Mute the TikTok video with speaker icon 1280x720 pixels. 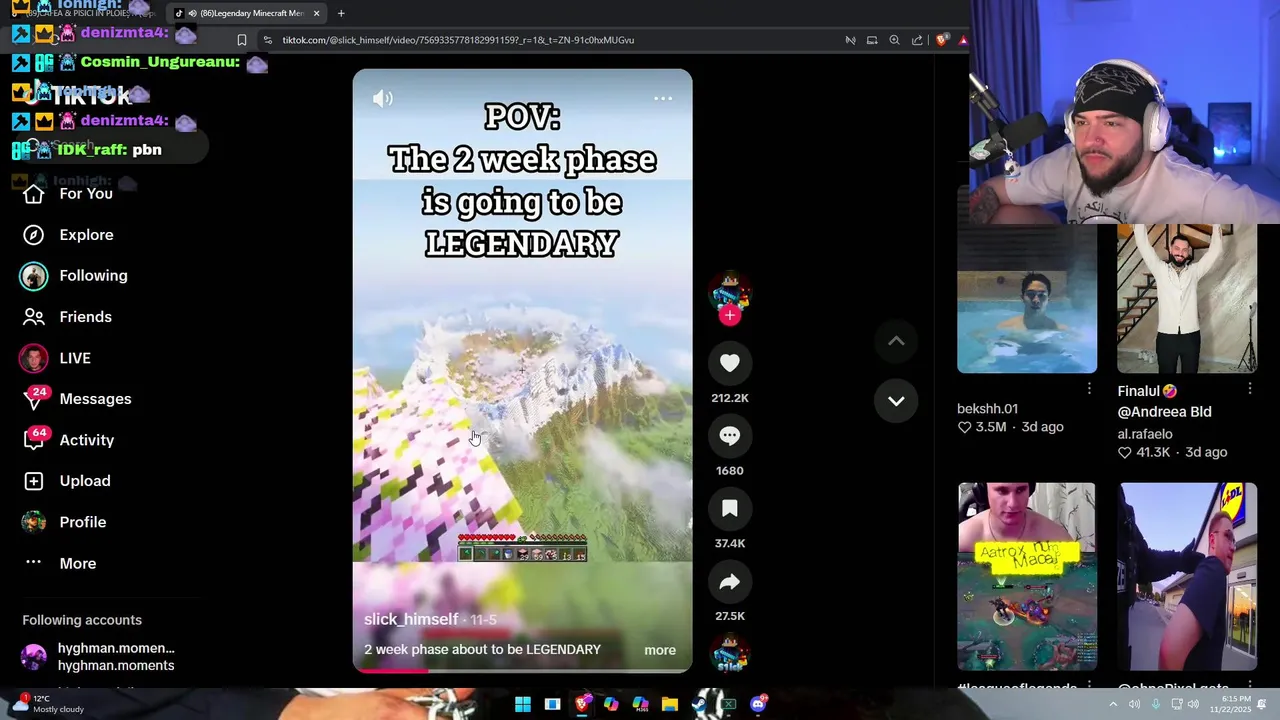point(383,98)
